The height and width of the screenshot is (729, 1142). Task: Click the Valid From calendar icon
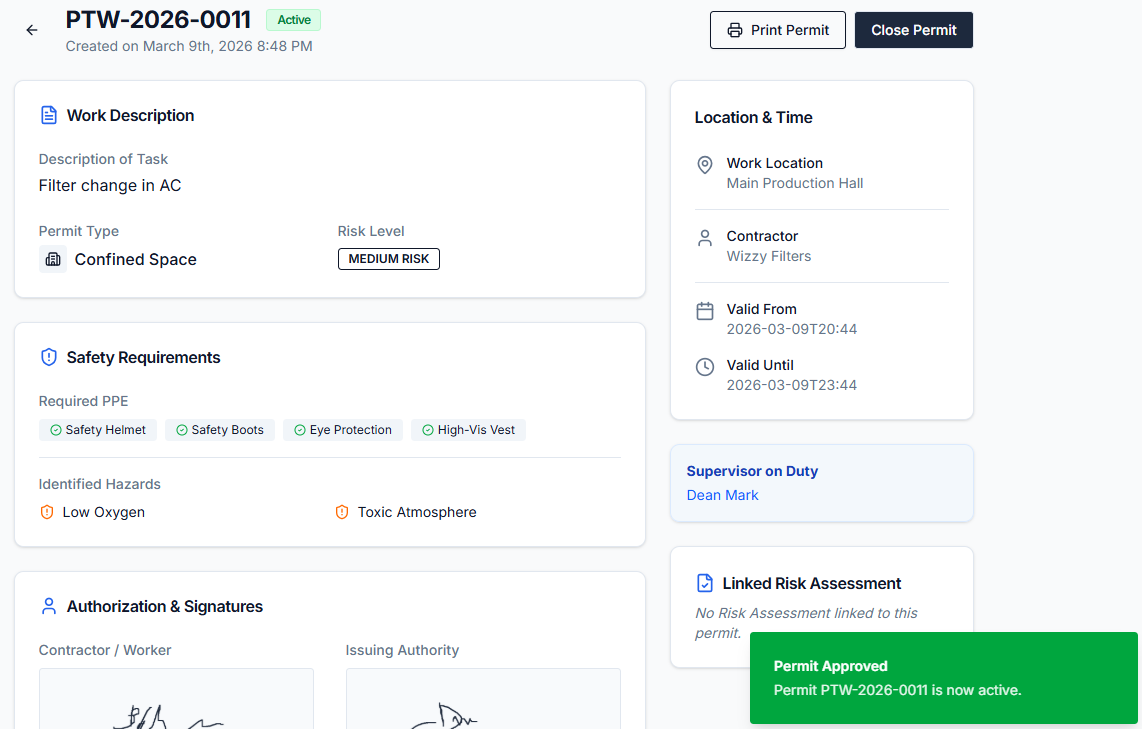(x=705, y=311)
